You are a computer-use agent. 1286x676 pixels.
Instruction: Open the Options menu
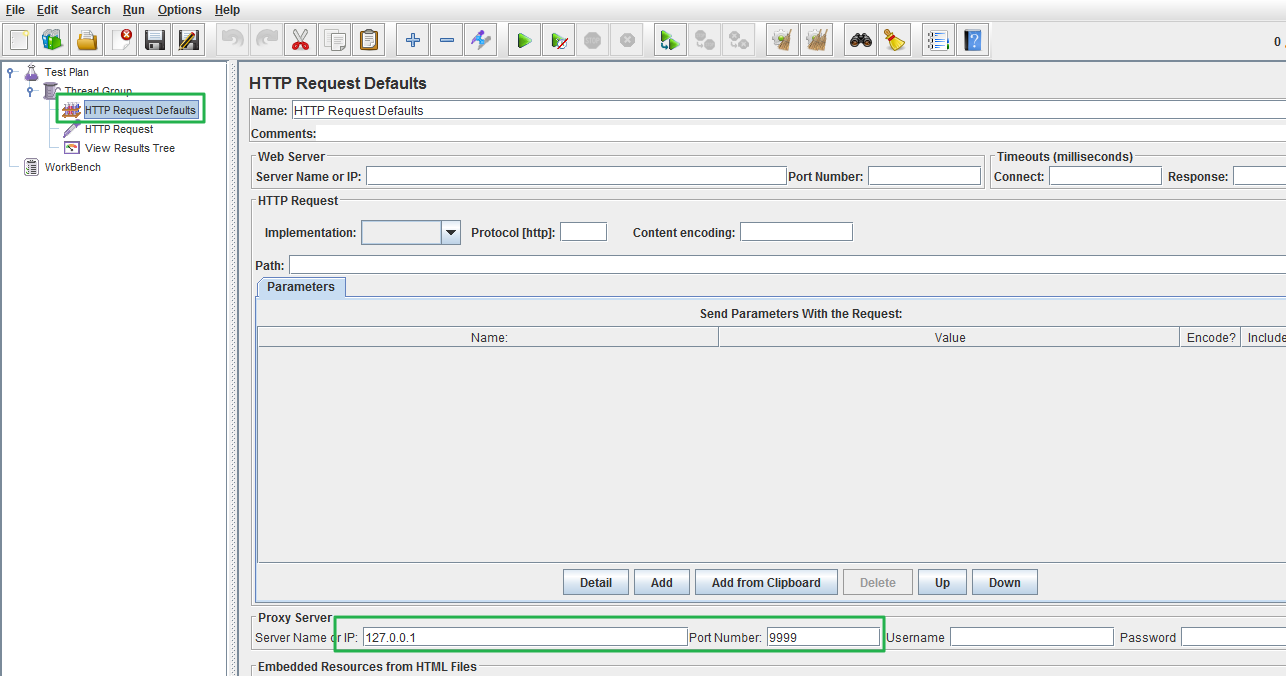pyautogui.click(x=180, y=10)
